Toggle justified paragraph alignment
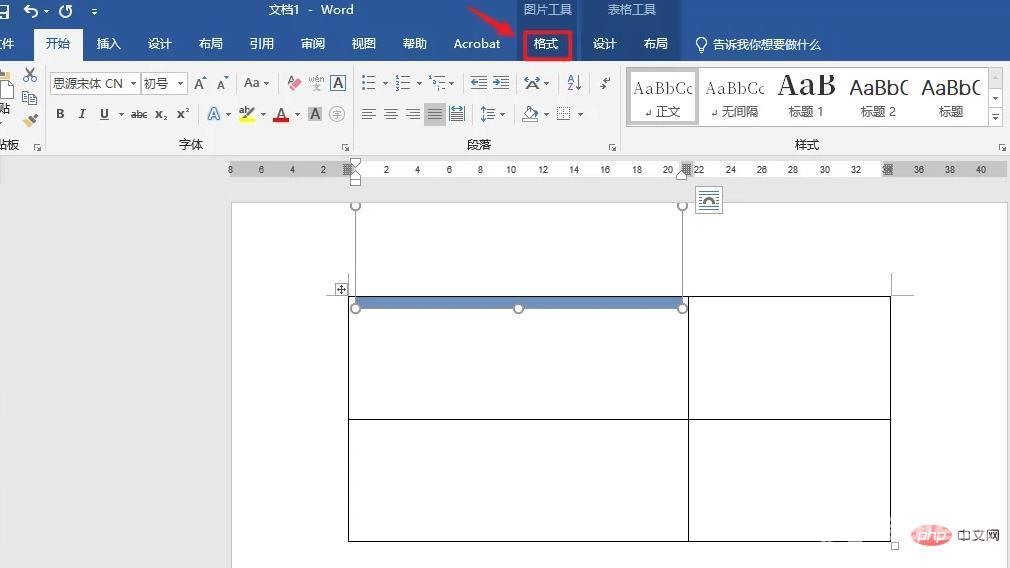 [x=434, y=114]
